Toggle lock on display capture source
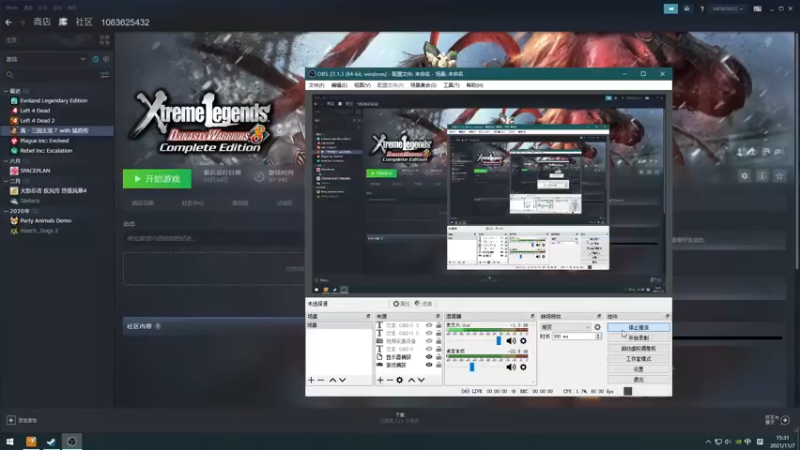The image size is (800, 450). 438,357
